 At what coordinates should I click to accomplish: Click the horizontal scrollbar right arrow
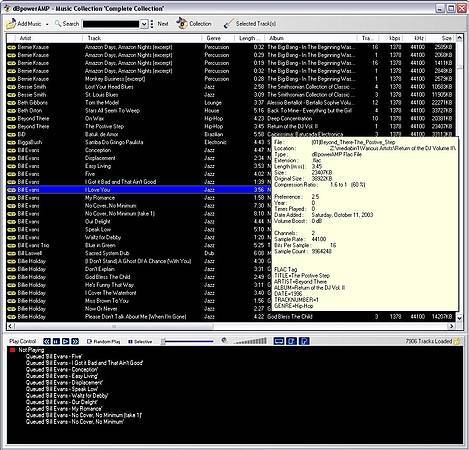point(452,326)
